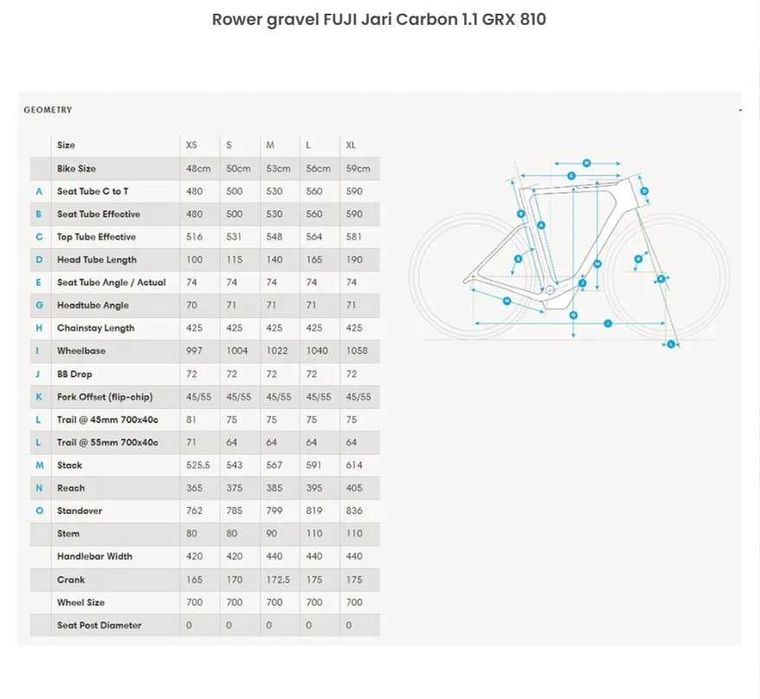Image resolution: width=760 pixels, height=699 pixels.
Task: Click the GEOMETRY section heading
Action: pyautogui.click(x=48, y=110)
